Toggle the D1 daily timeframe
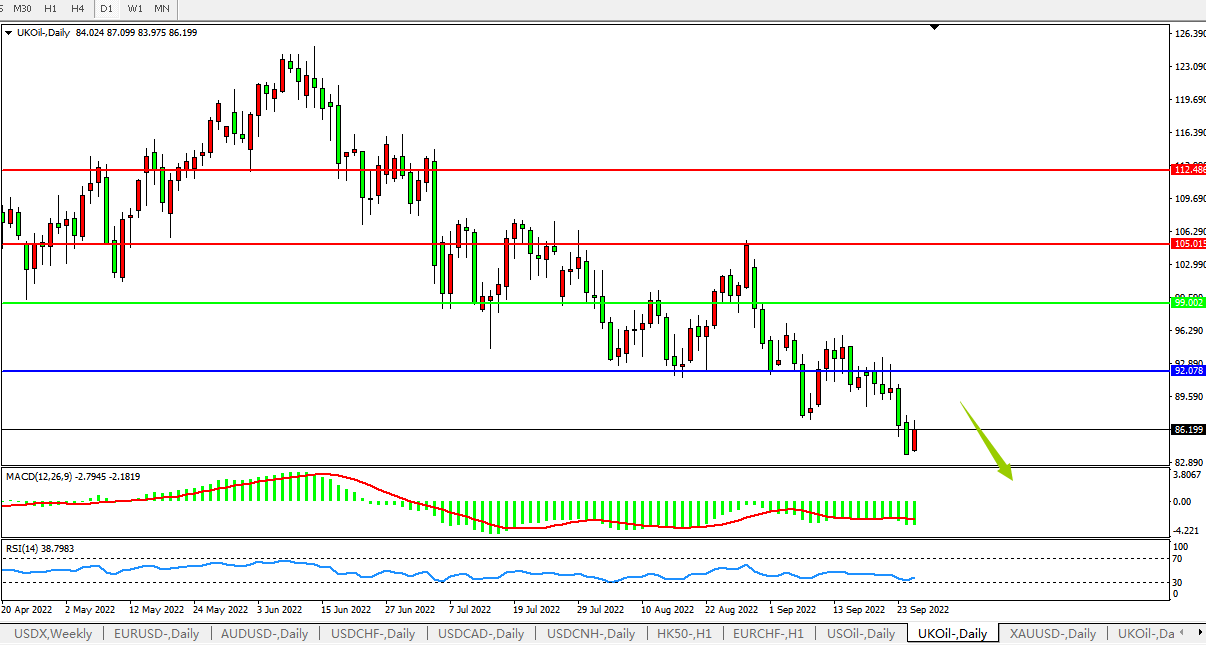 tap(107, 8)
